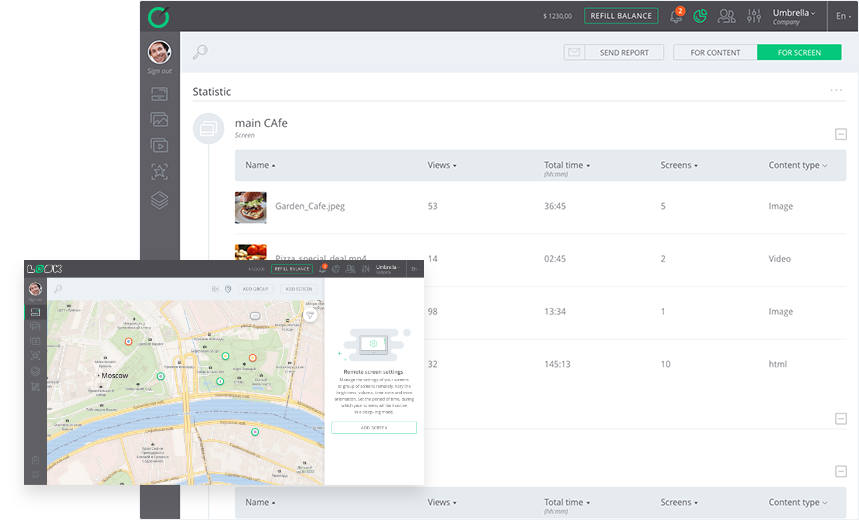This screenshot has width=859, height=520.
Task: Open the pie chart statistics icon
Action: 701,16
